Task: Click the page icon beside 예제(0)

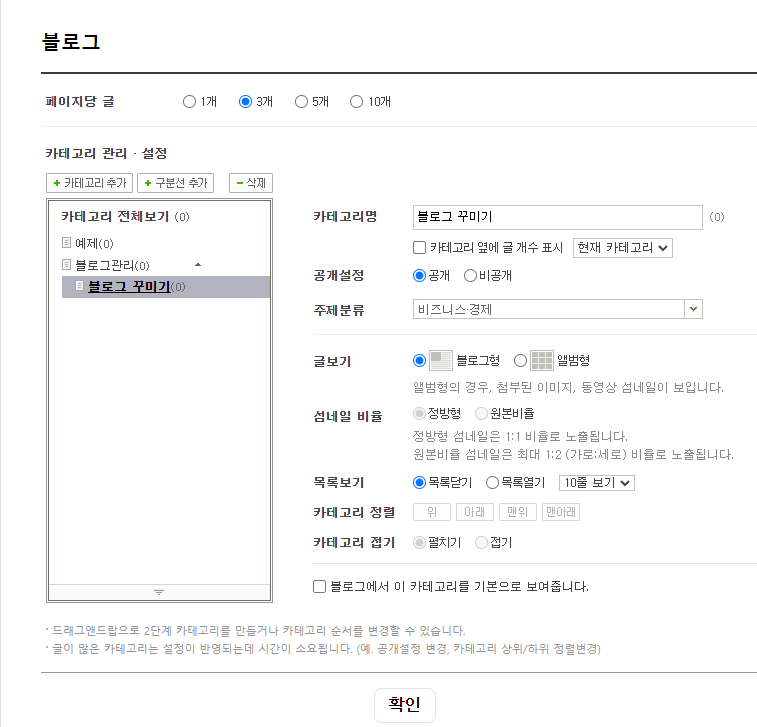Action: [67, 242]
